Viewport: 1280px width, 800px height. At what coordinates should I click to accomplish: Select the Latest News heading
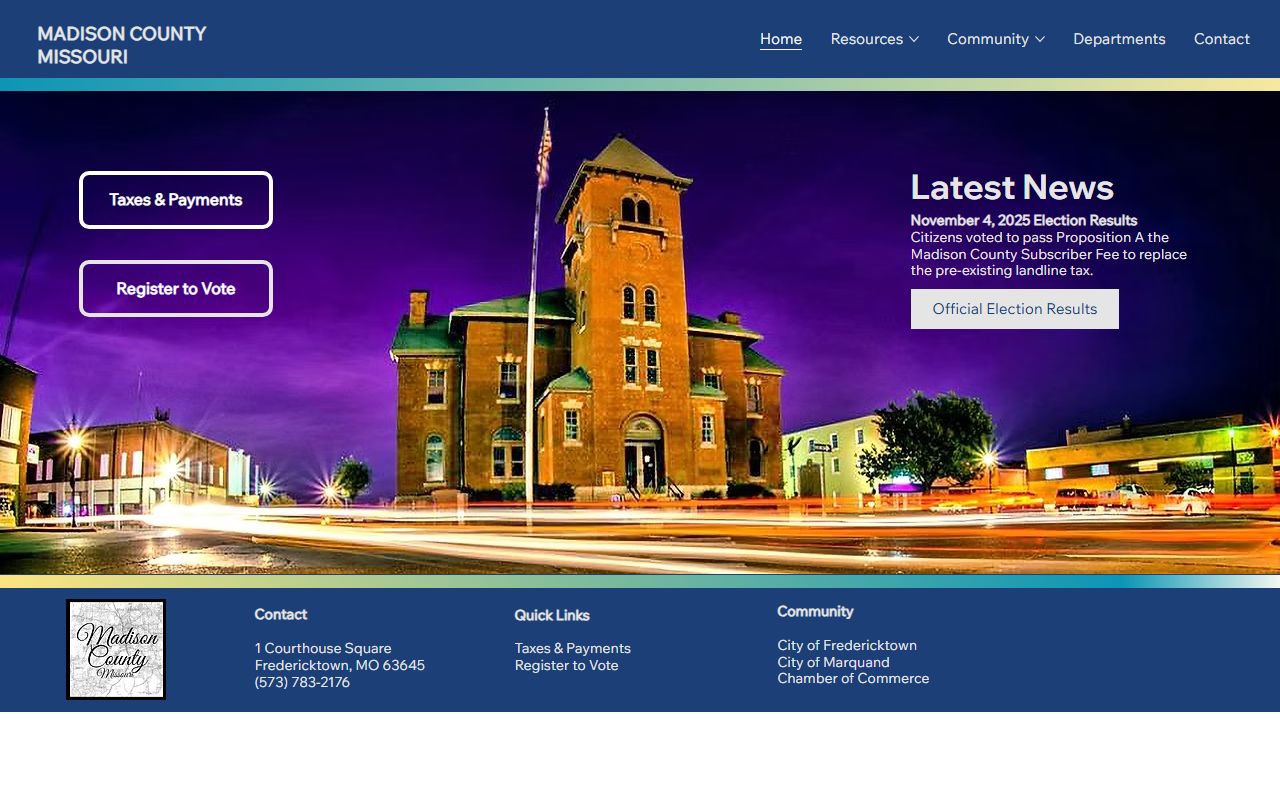(x=1012, y=188)
